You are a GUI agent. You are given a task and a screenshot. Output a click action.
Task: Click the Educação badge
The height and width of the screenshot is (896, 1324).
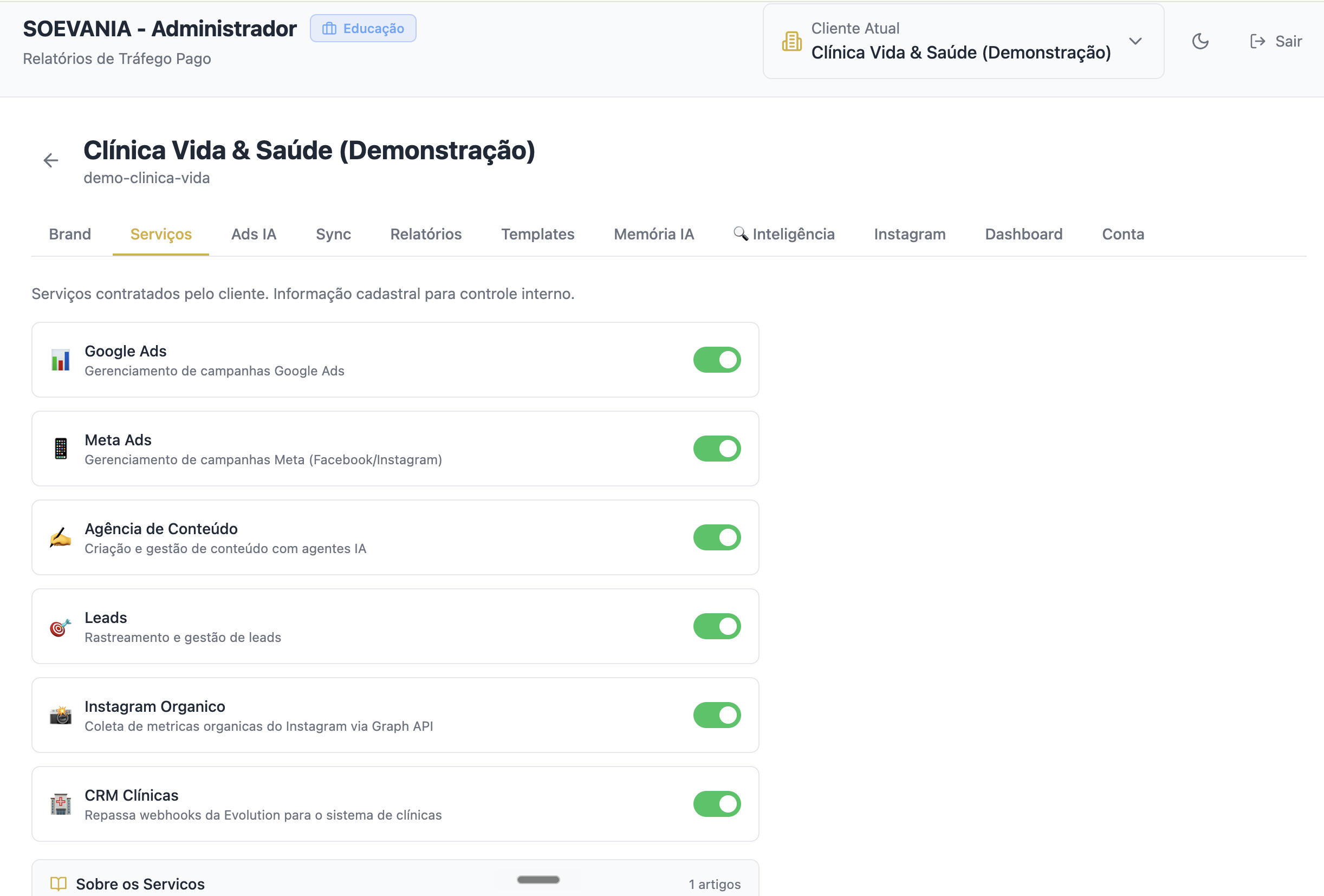pos(363,29)
